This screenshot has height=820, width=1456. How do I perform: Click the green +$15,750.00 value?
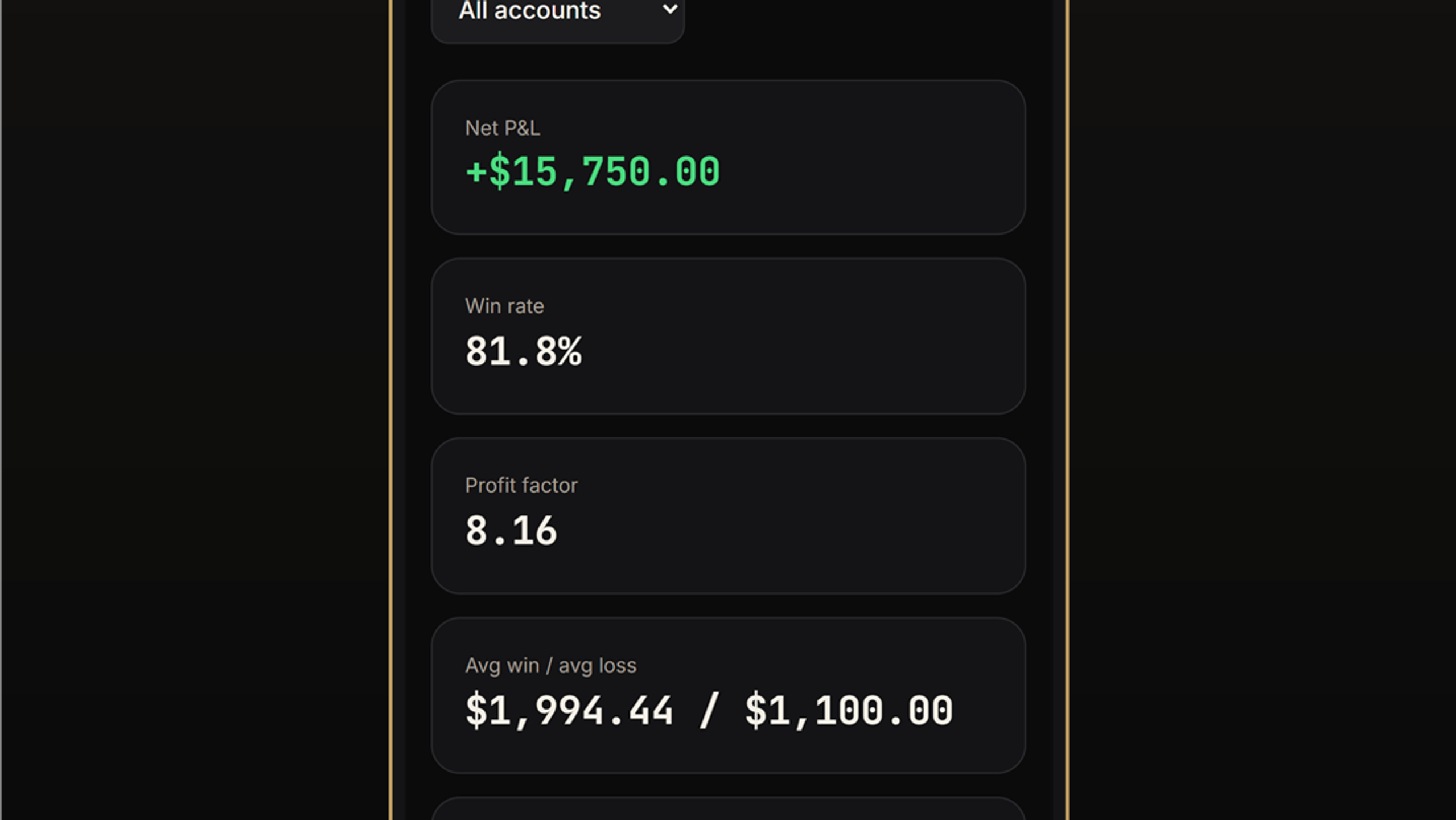[x=593, y=171]
